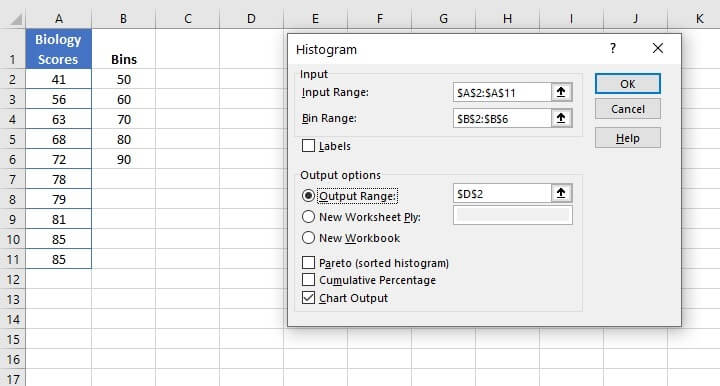The image size is (720, 386).
Task: Select the New Worksheet Ply radio button
Action: 309,217
